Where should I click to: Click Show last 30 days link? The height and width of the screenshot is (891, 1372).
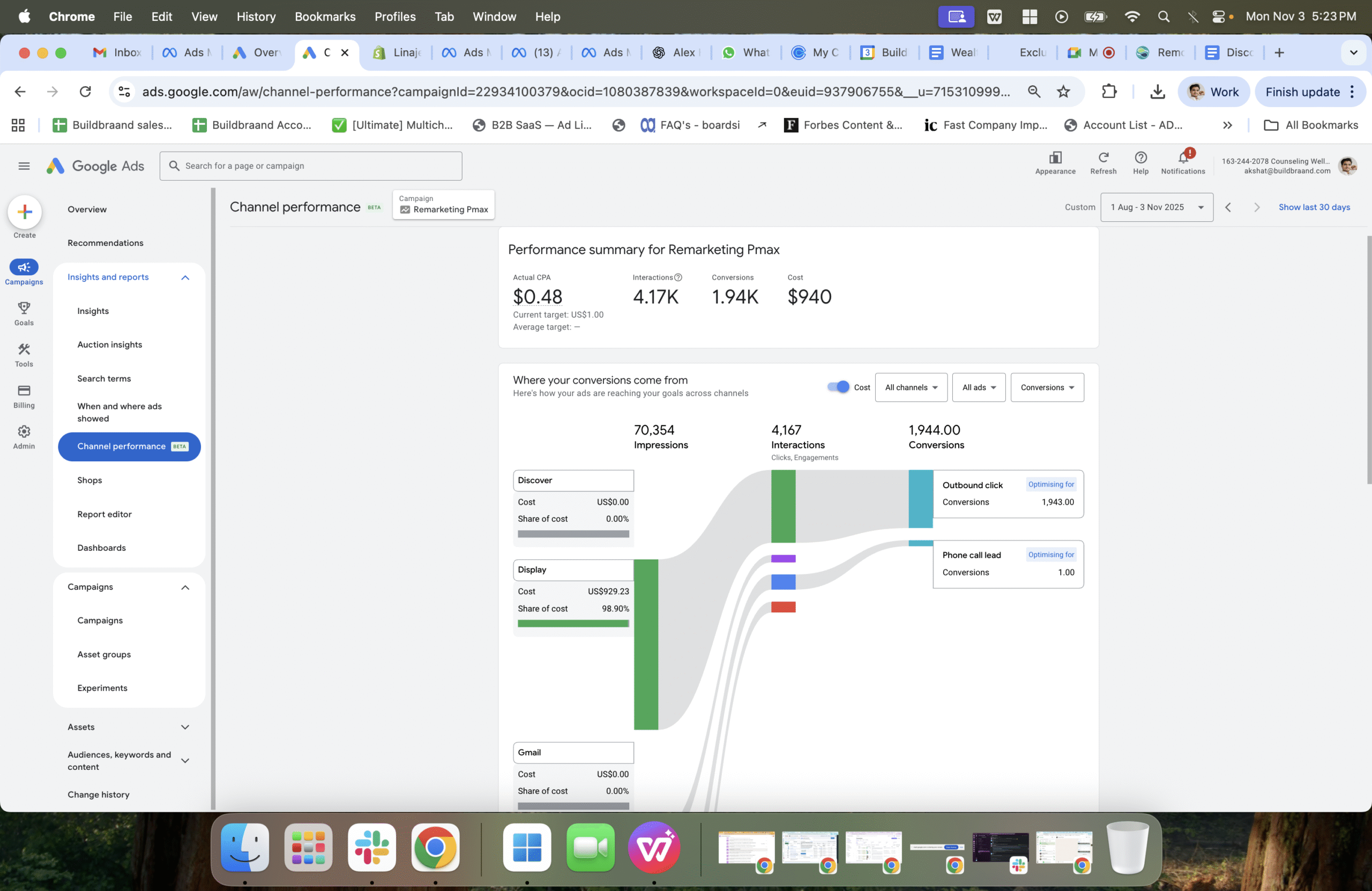[x=1314, y=207]
